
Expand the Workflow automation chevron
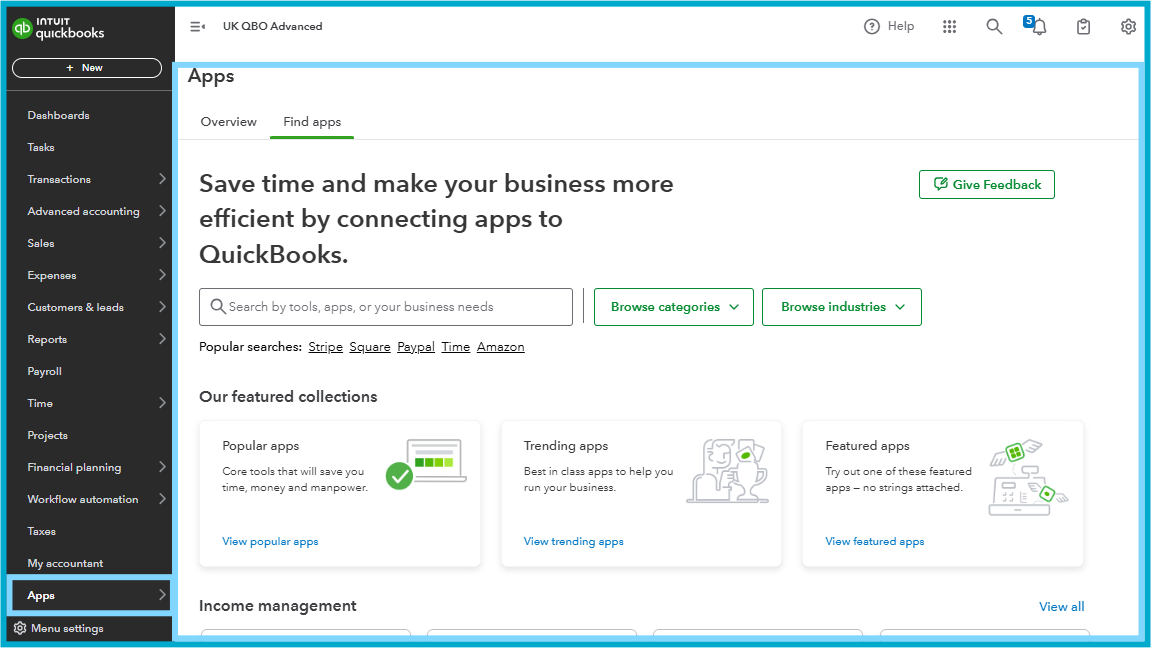162,499
